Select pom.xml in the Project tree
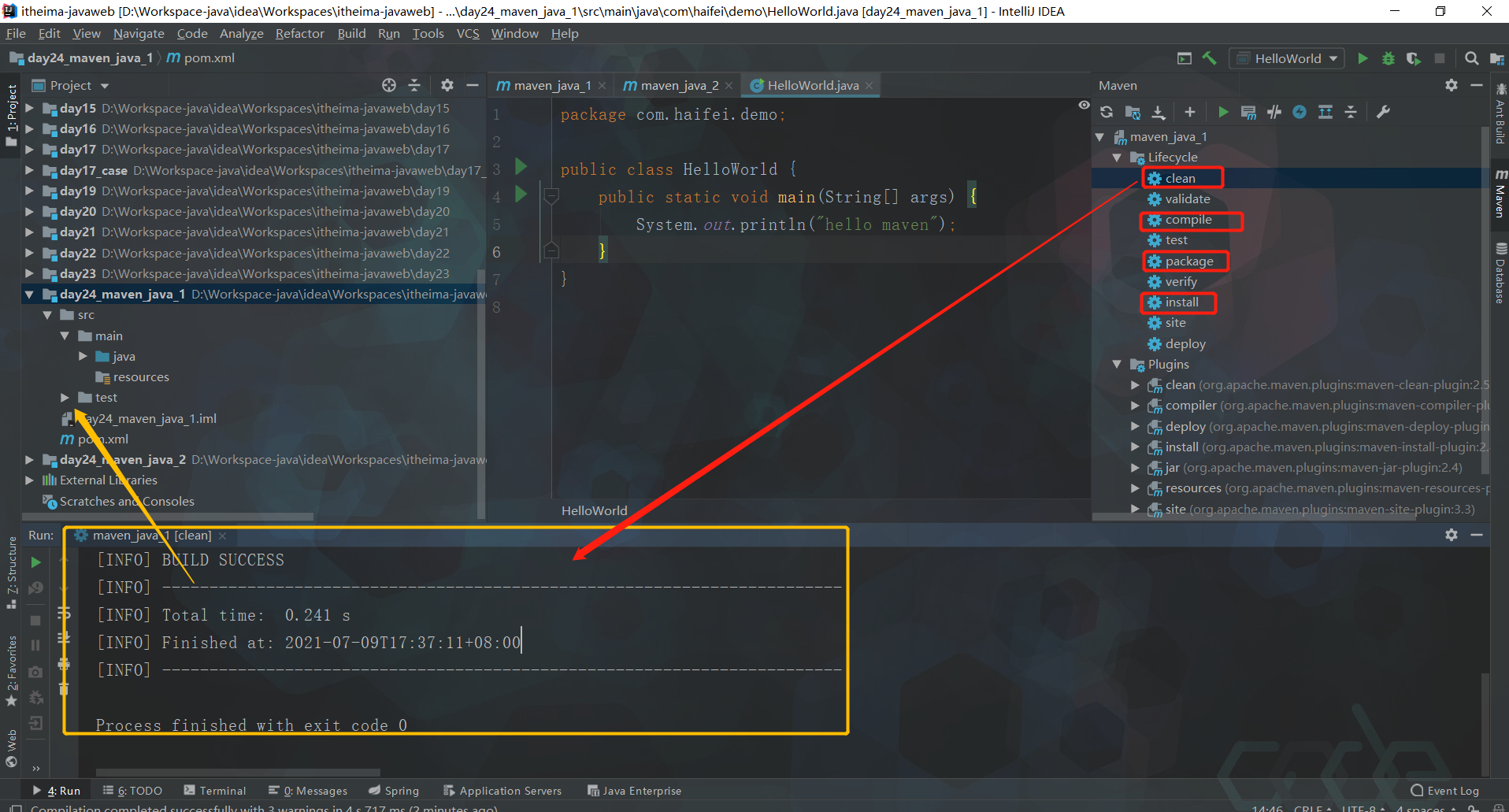The height and width of the screenshot is (812, 1509). 102,439
